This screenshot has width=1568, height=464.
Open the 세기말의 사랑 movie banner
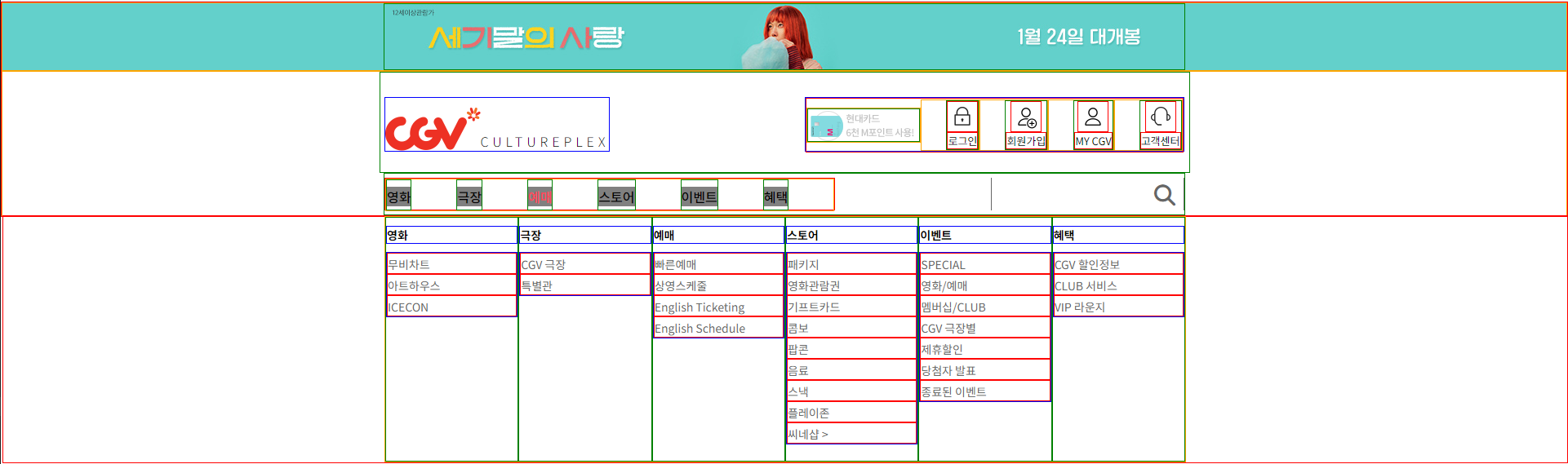(784, 37)
